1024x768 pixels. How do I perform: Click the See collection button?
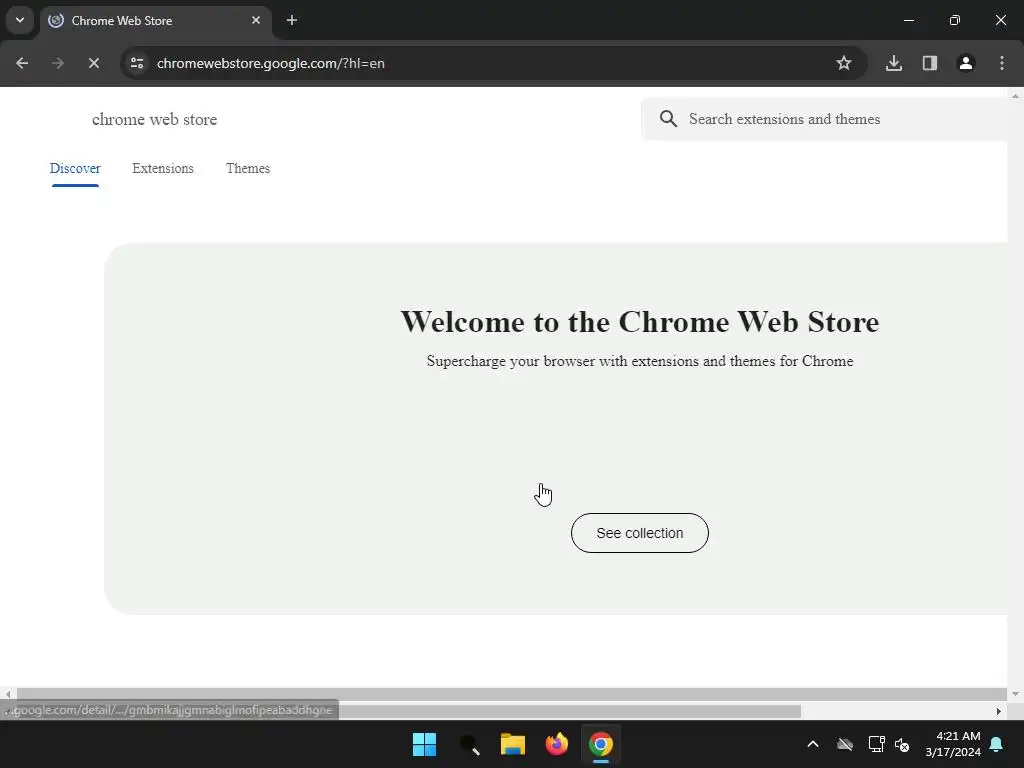pos(639,533)
